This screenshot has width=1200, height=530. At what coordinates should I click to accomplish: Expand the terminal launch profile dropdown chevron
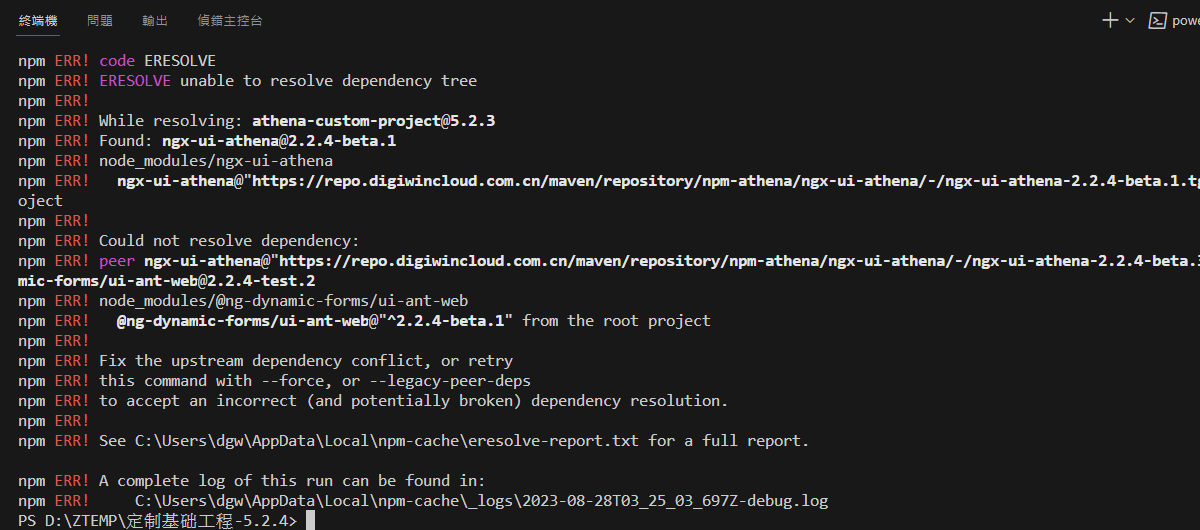1130,20
